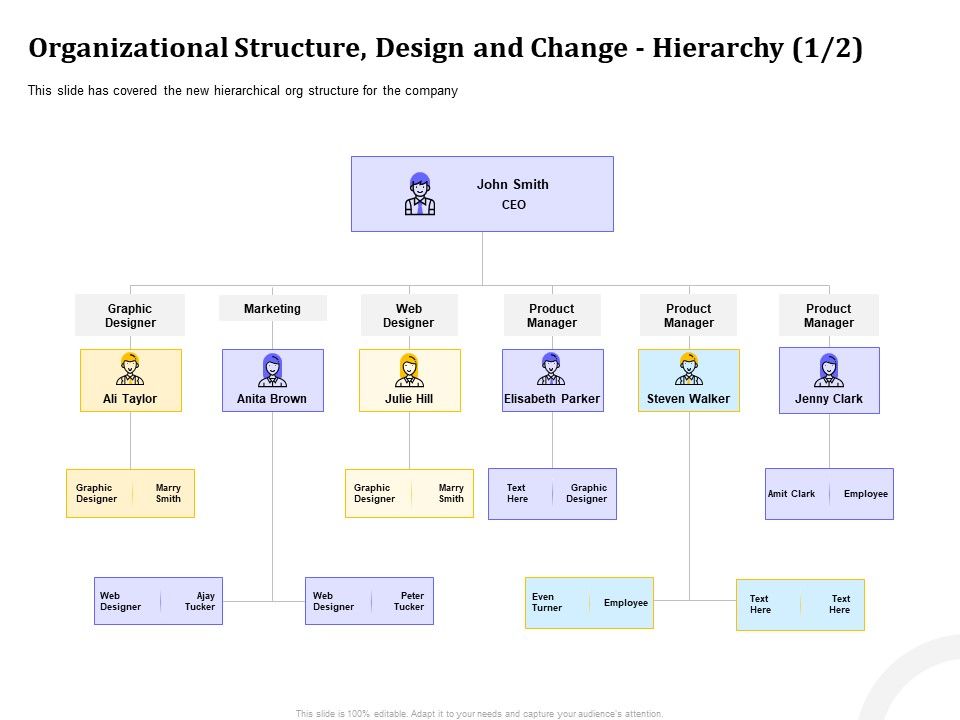Click the John Smith CEO avatar icon

(420, 193)
